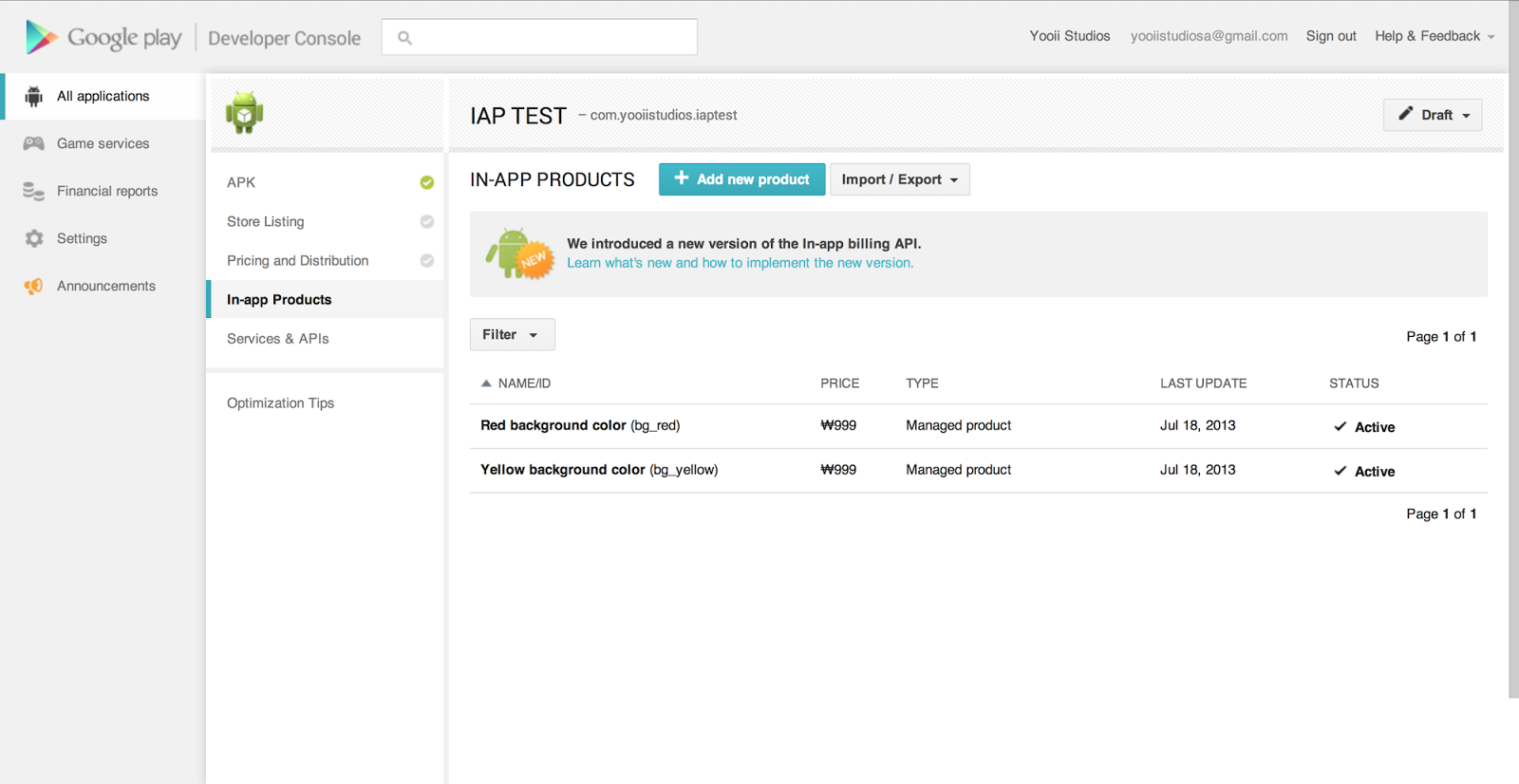The image size is (1519, 784).
Task: Click Managed product in bg_yellow row
Action: click(x=958, y=470)
